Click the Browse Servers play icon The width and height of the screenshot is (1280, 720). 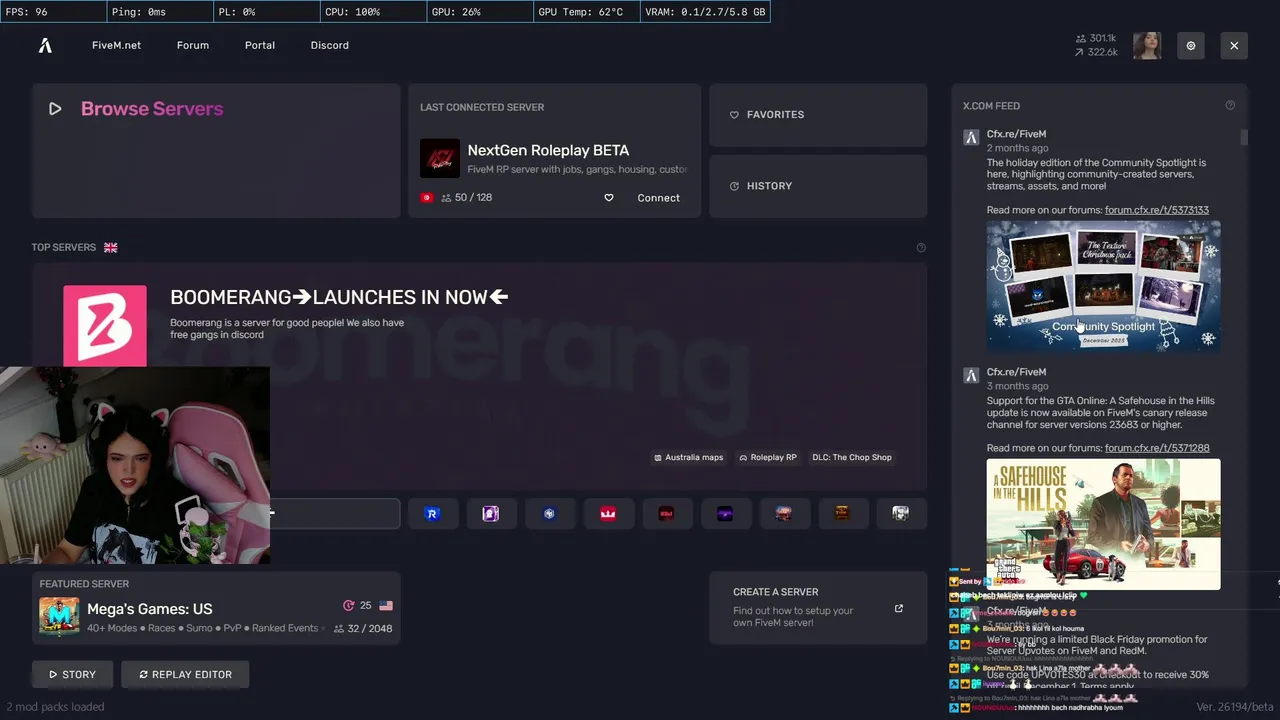click(55, 109)
